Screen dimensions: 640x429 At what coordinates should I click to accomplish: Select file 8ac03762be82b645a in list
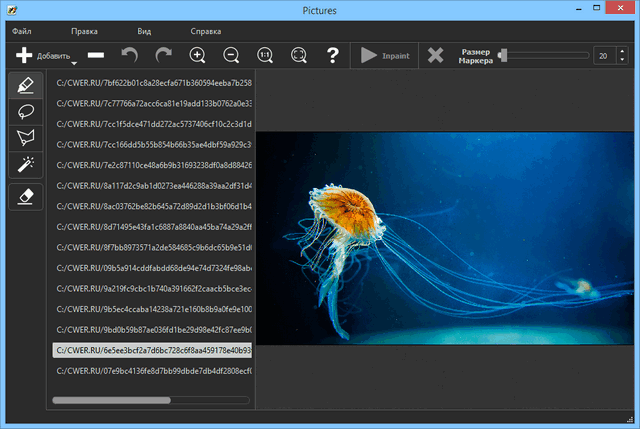[152, 206]
